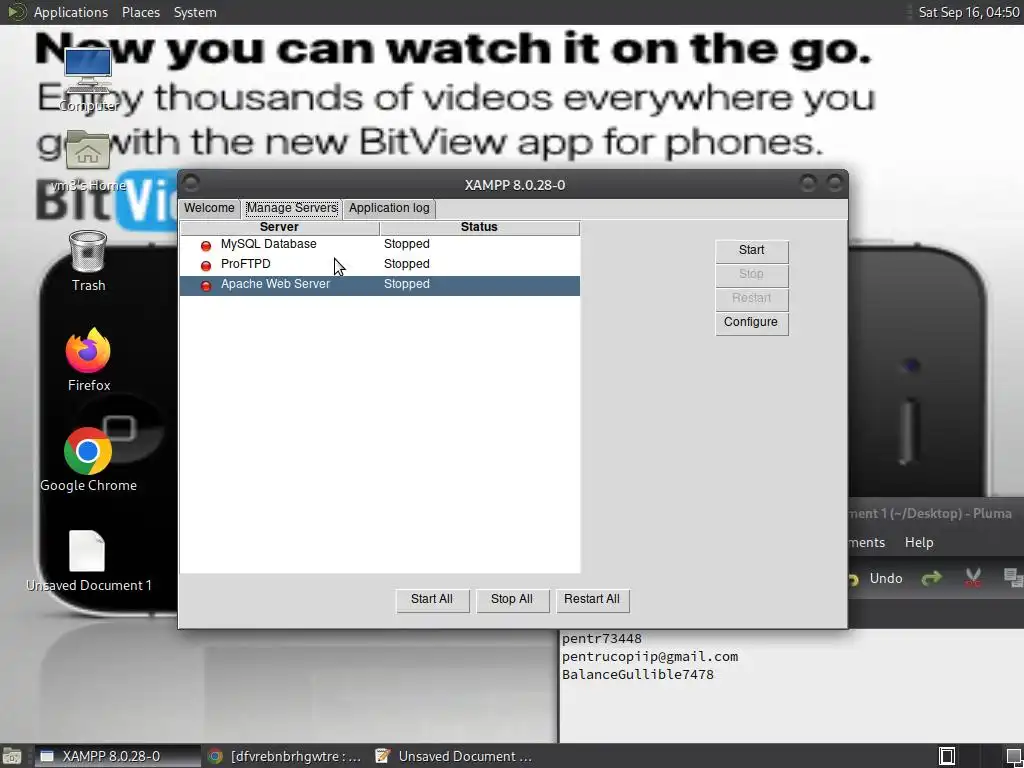Click the greyed Stop button
The image size is (1024, 768).
click(x=752, y=275)
